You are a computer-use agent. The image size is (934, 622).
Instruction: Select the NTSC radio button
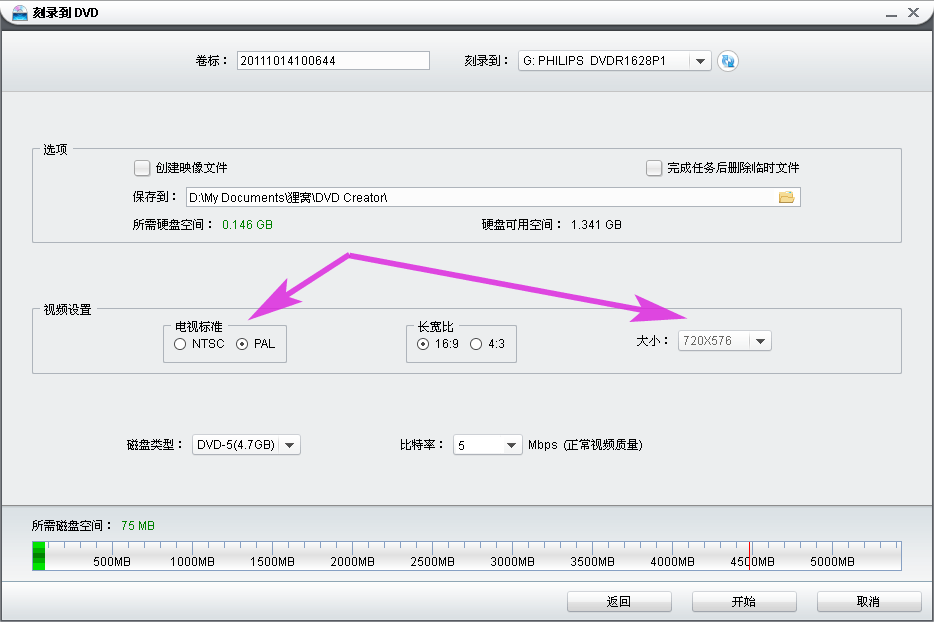180,344
